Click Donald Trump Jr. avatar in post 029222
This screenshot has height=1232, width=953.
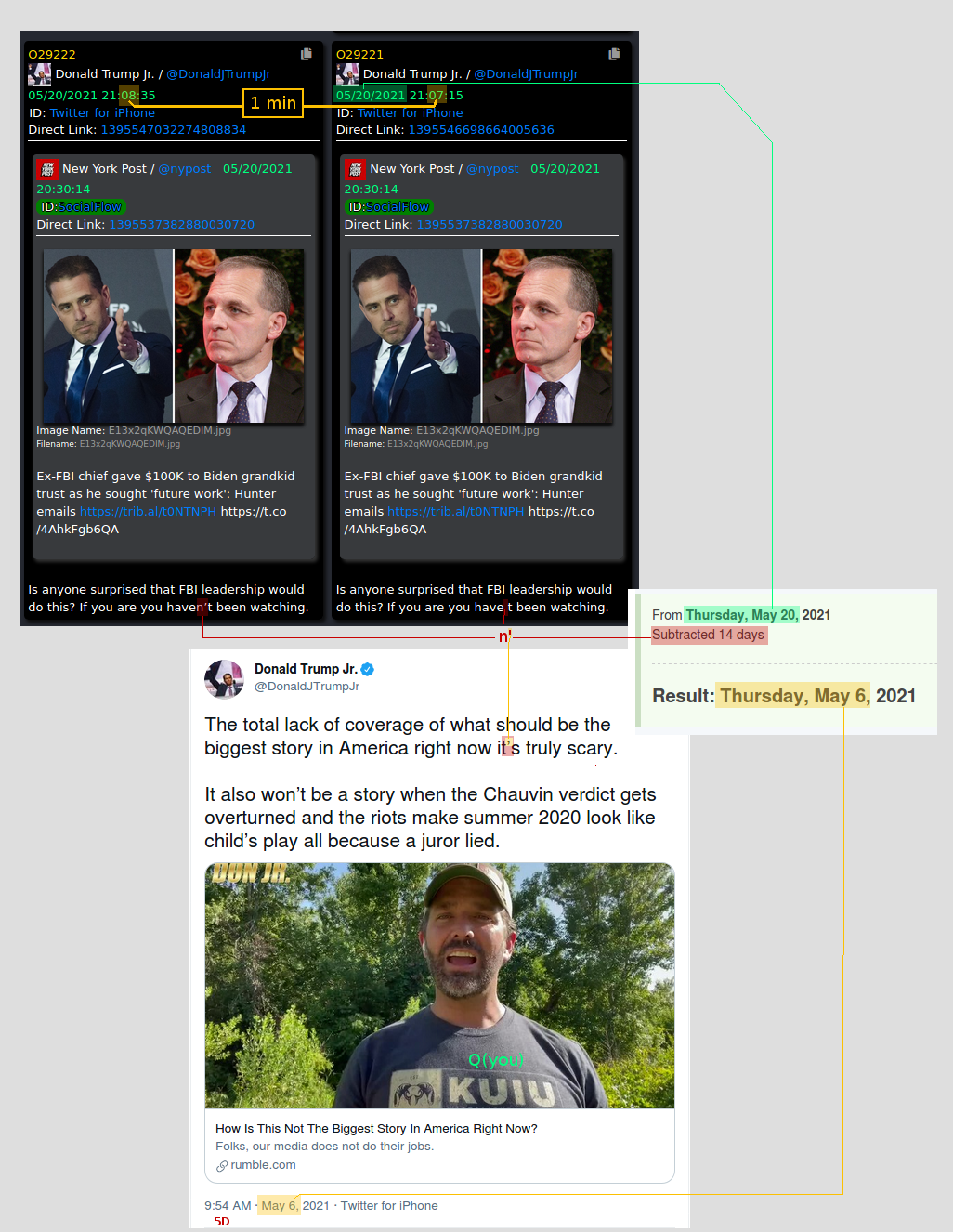[x=39, y=74]
